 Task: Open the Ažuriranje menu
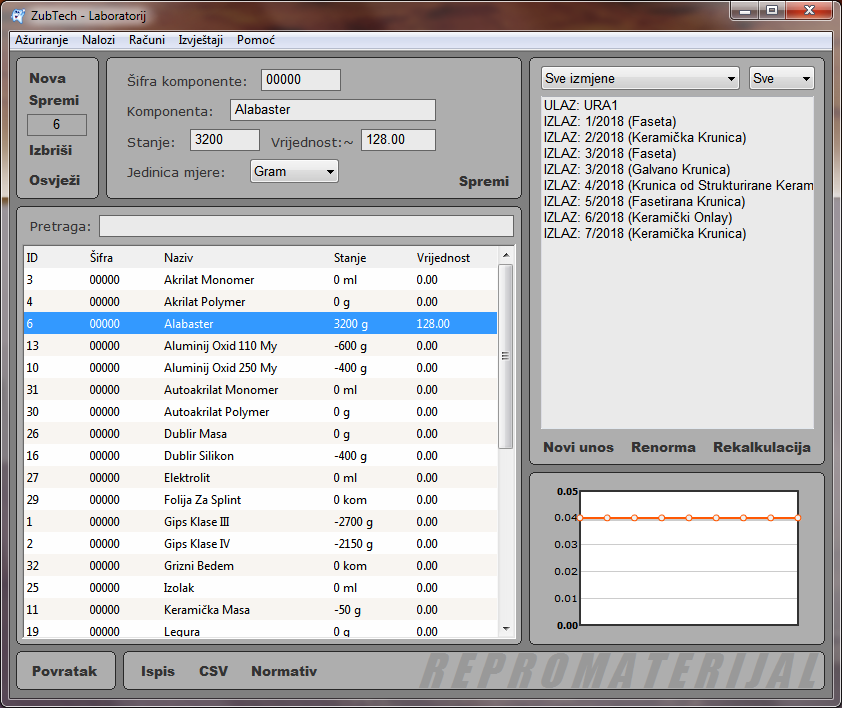pos(41,40)
